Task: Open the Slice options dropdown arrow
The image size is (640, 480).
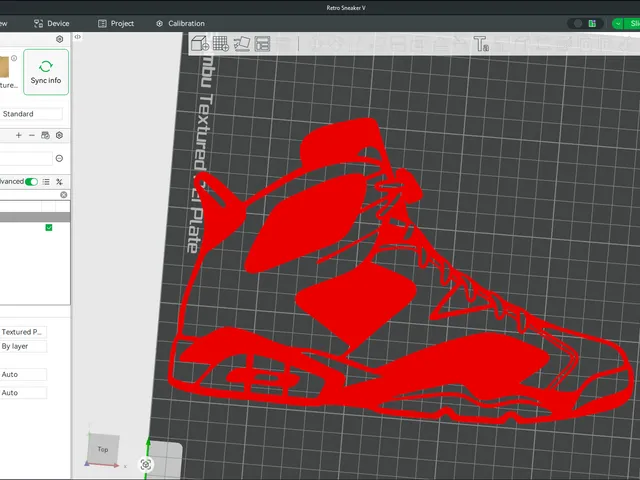Action: (x=618, y=24)
